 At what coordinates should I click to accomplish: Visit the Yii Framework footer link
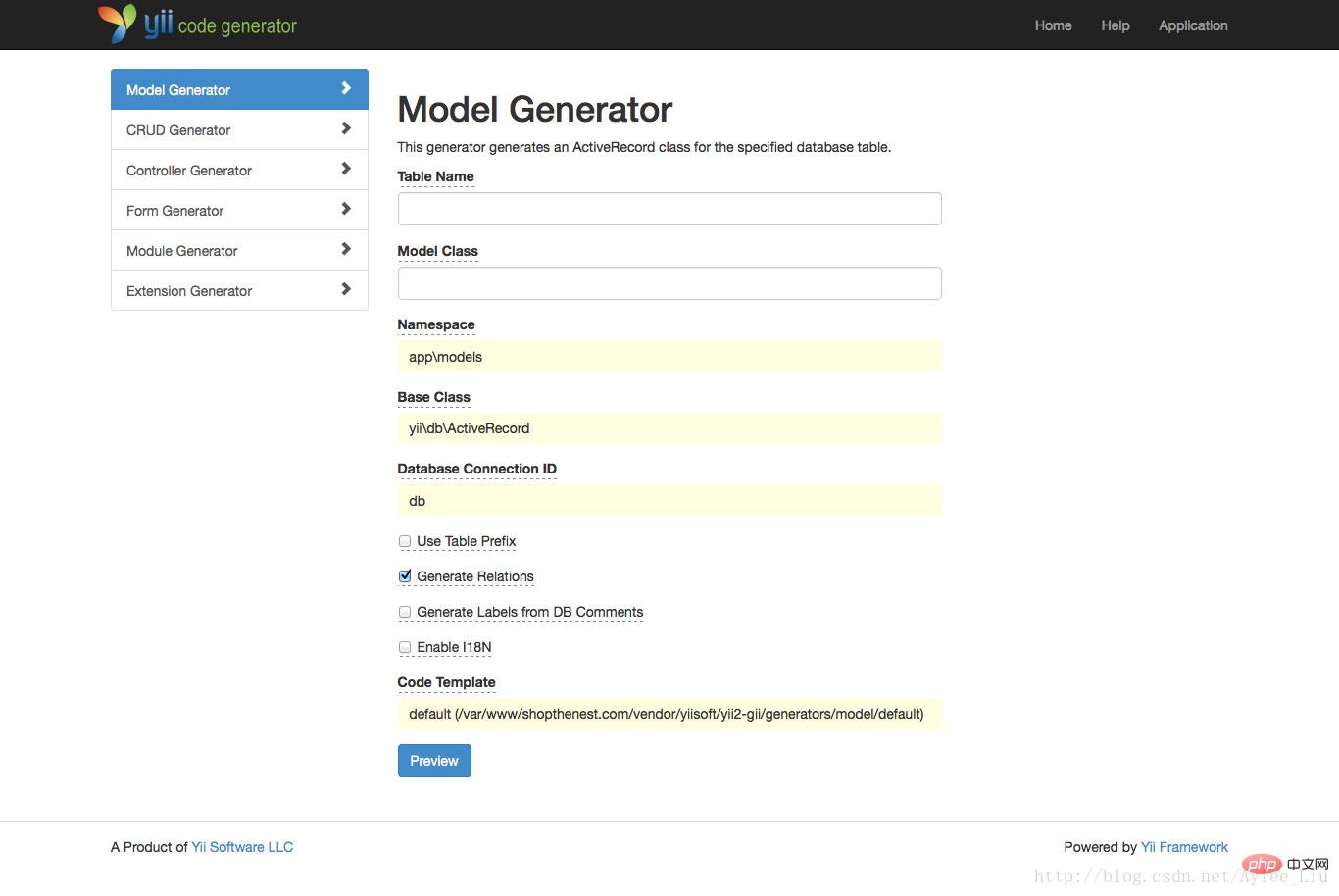point(1184,847)
